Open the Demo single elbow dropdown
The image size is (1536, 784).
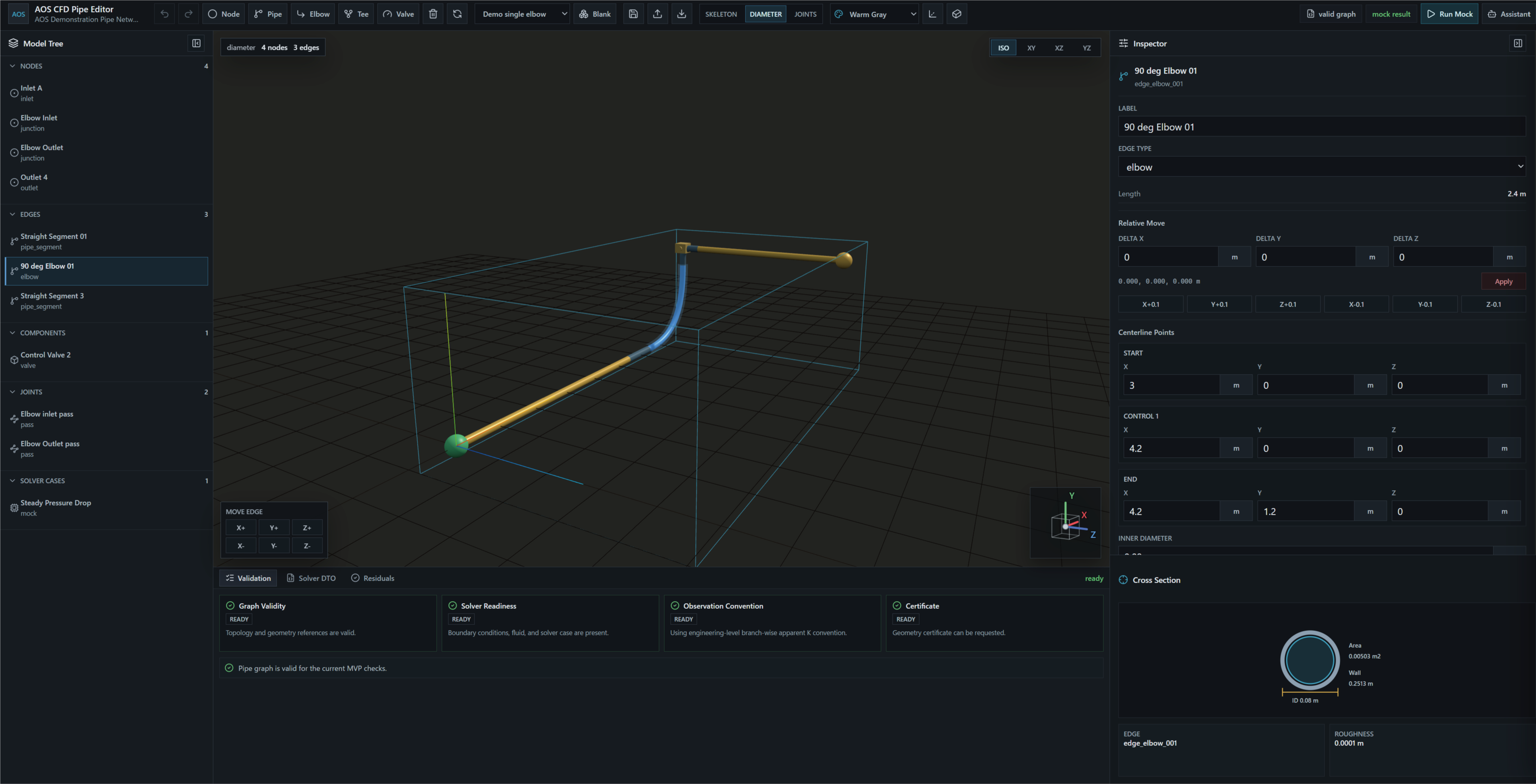(522, 14)
